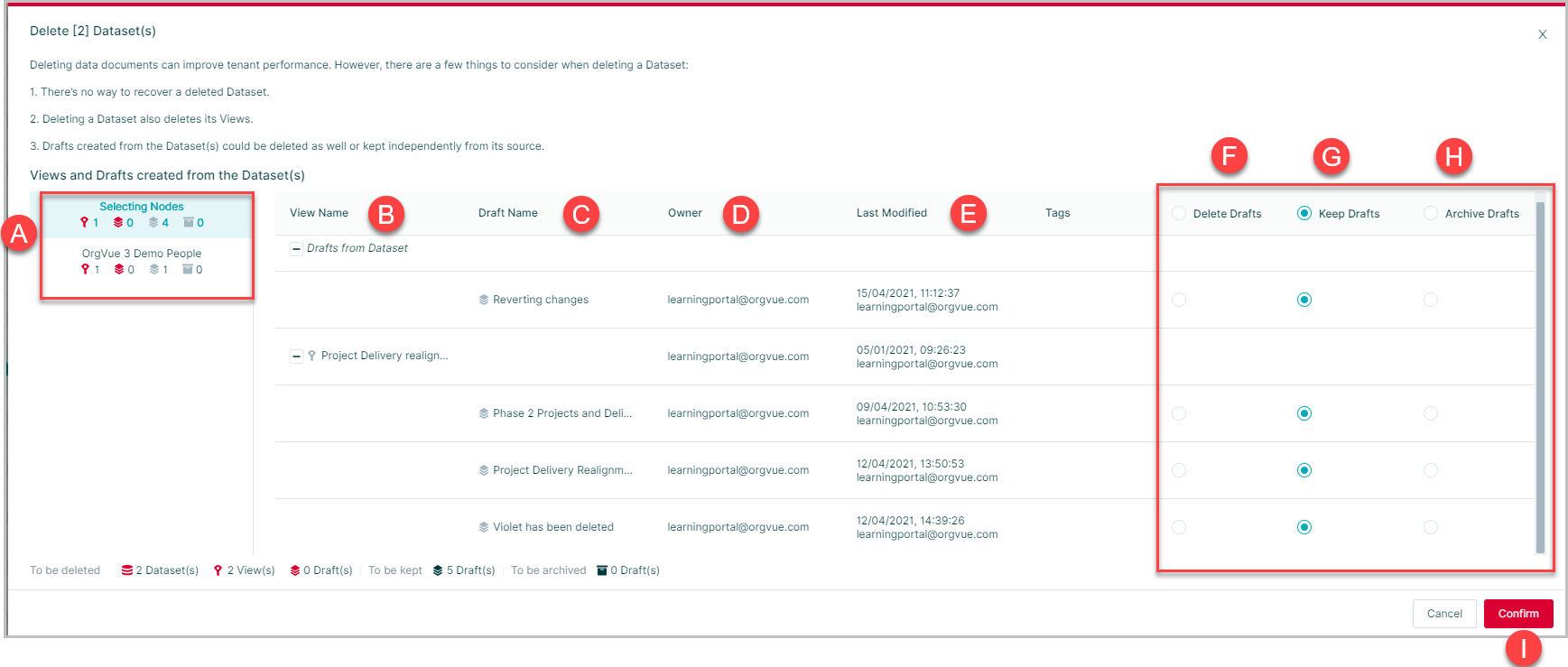Choose delete for Reverting changes draft
Image resolution: width=1568 pixels, height=667 pixels.
click(1179, 300)
